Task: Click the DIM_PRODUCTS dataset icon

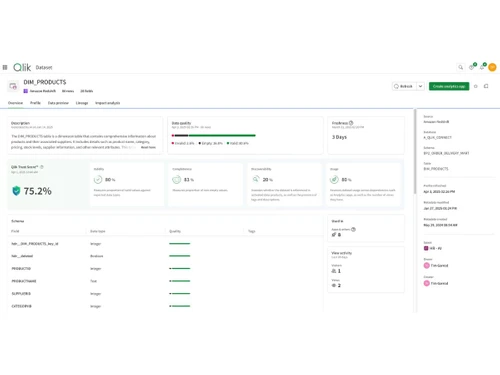Action: point(13,86)
